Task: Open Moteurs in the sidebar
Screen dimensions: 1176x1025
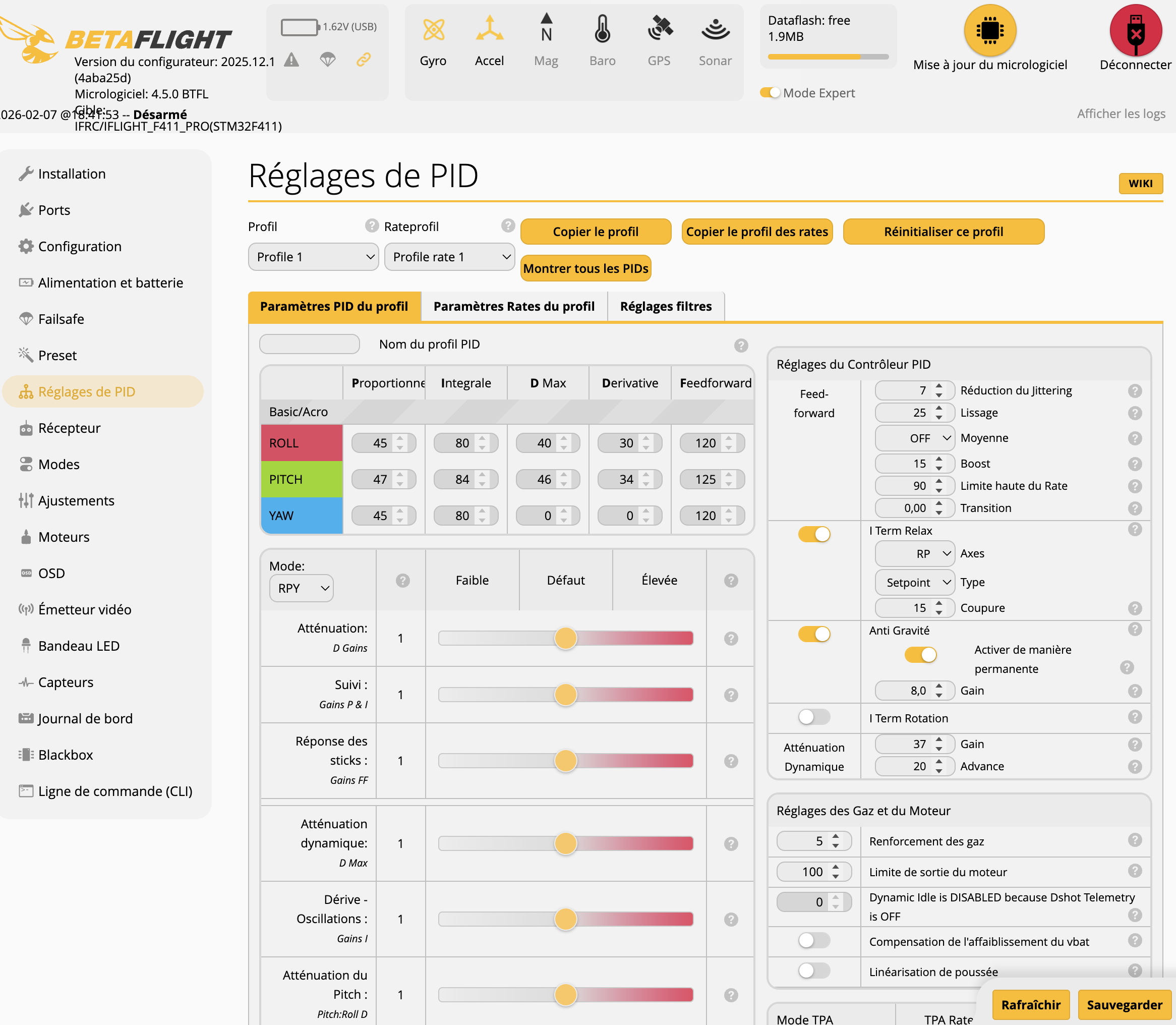Action: [x=64, y=537]
